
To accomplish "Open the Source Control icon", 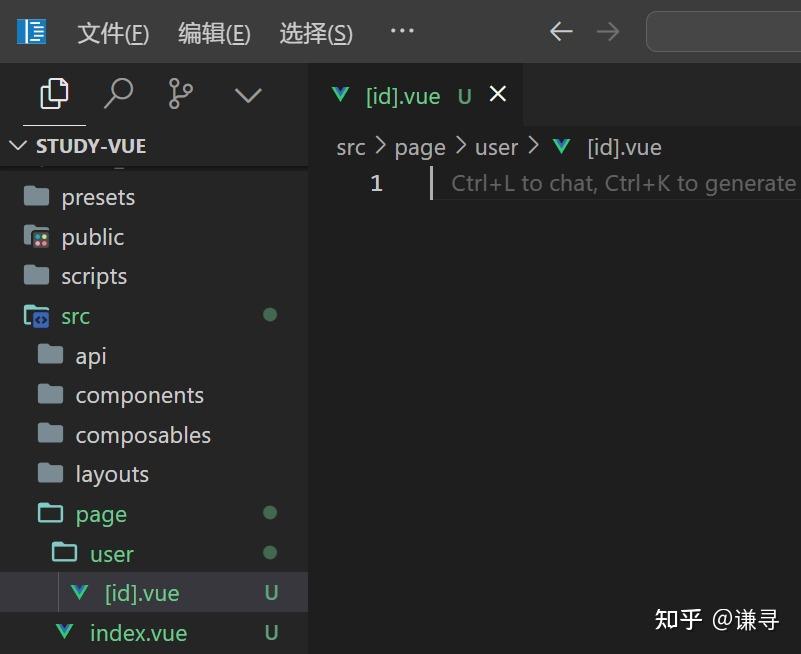I will (182, 94).
